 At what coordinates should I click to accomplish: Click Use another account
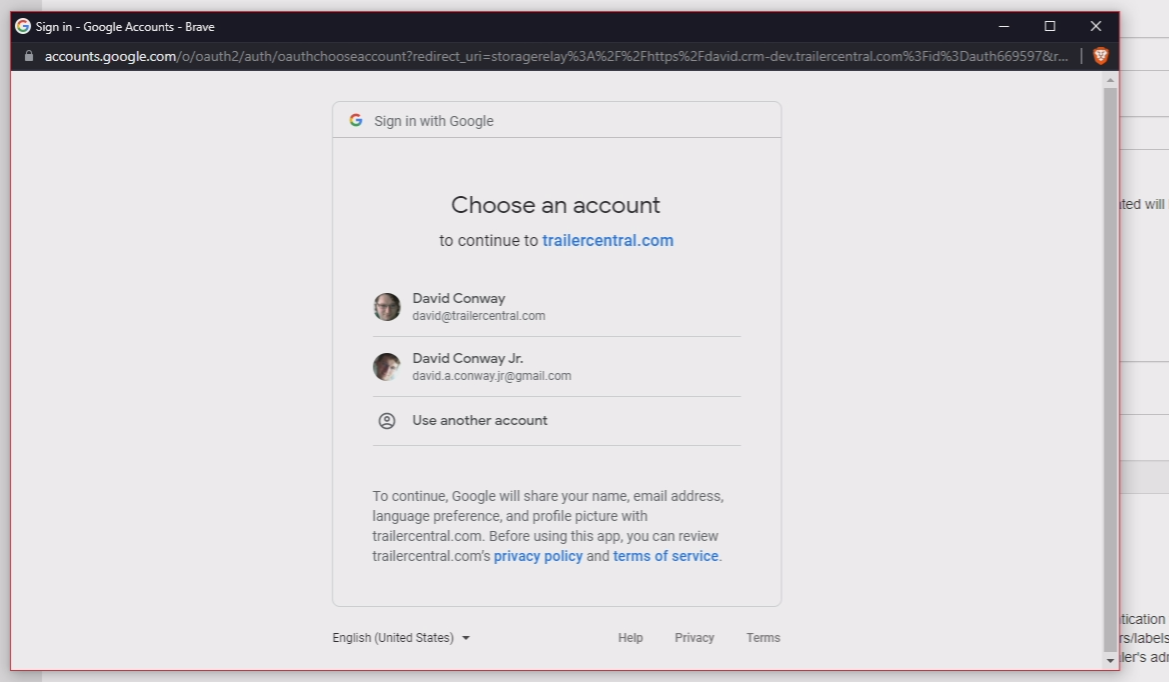click(557, 421)
